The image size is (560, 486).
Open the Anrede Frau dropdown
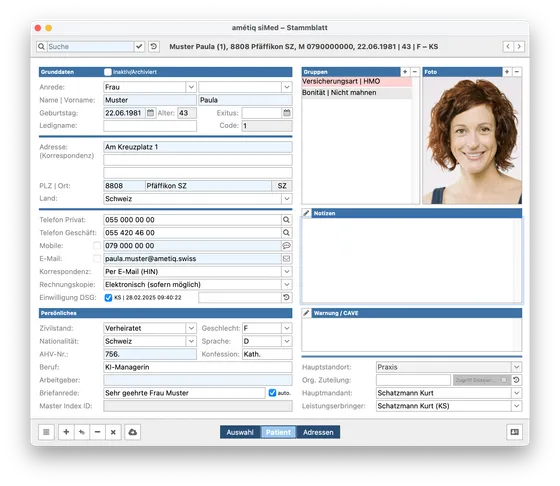(191, 87)
